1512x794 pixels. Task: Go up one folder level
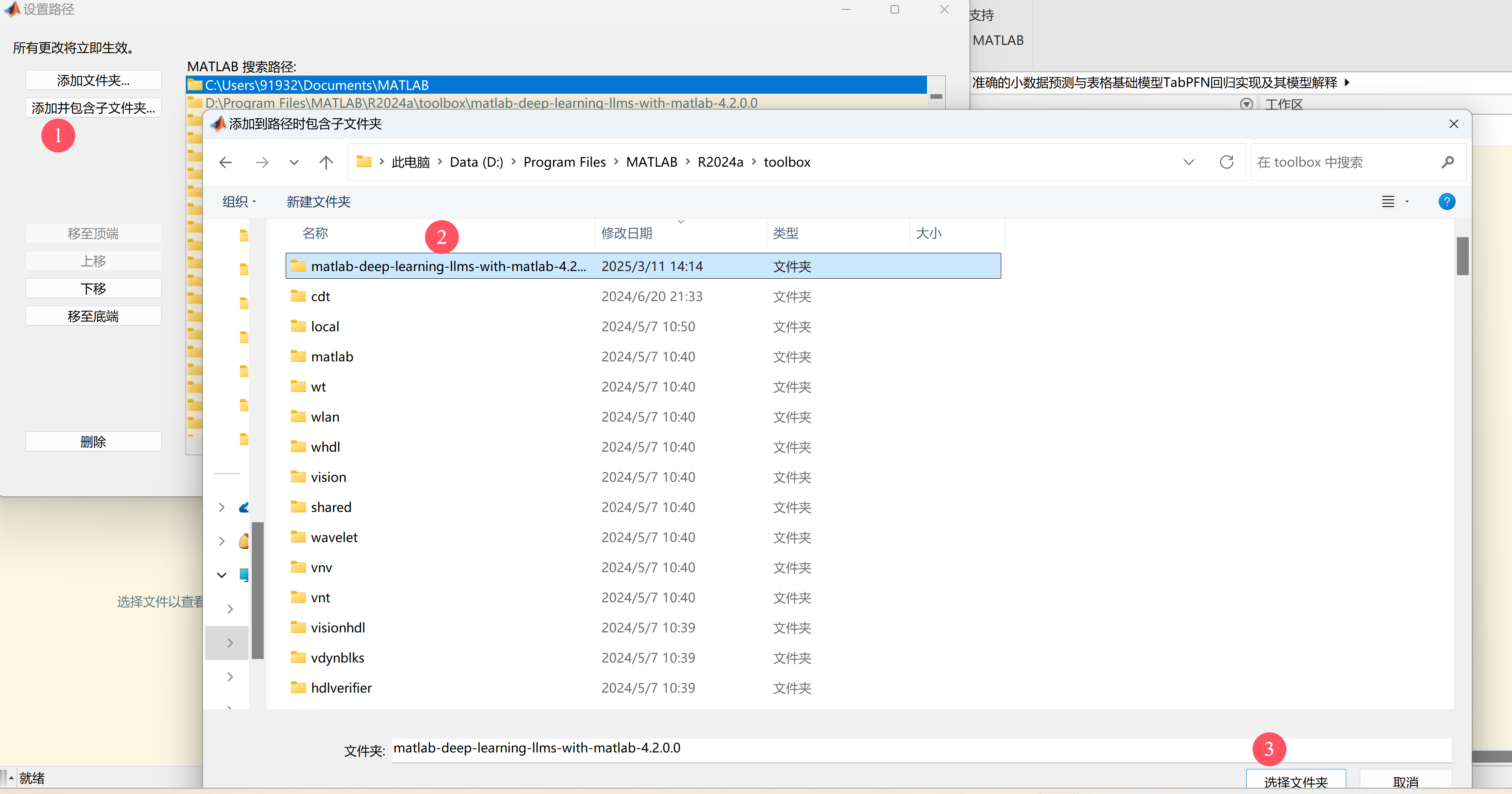click(x=326, y=162)
